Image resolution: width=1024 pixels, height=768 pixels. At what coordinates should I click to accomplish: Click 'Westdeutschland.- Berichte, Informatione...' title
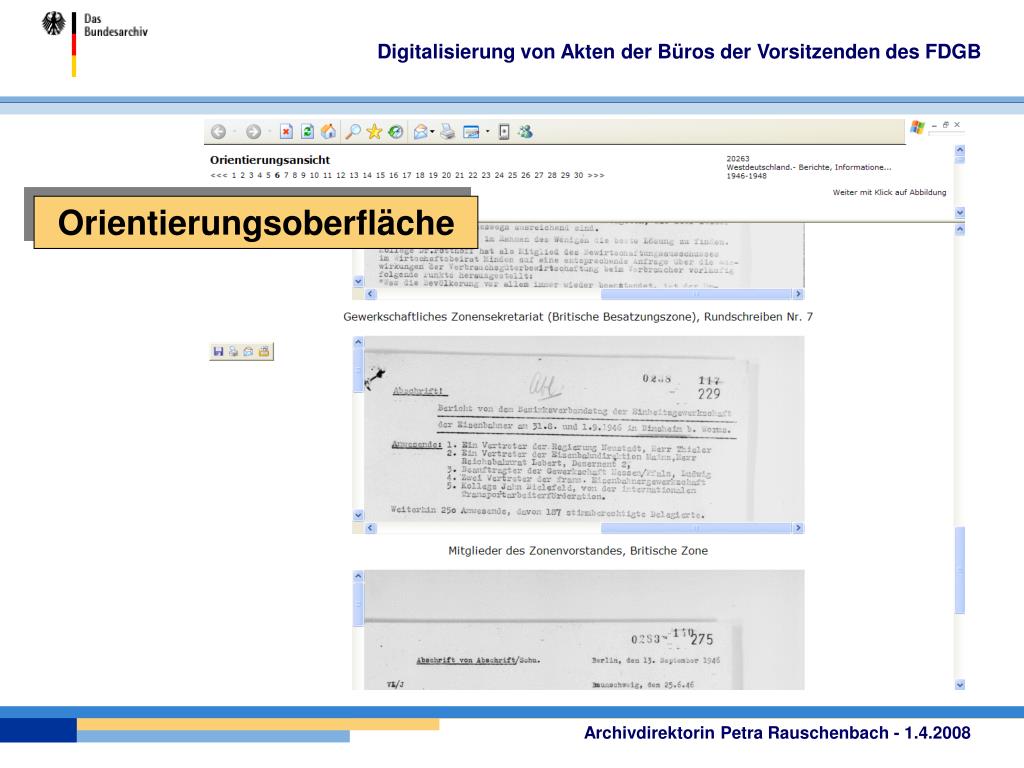[808, 167]
